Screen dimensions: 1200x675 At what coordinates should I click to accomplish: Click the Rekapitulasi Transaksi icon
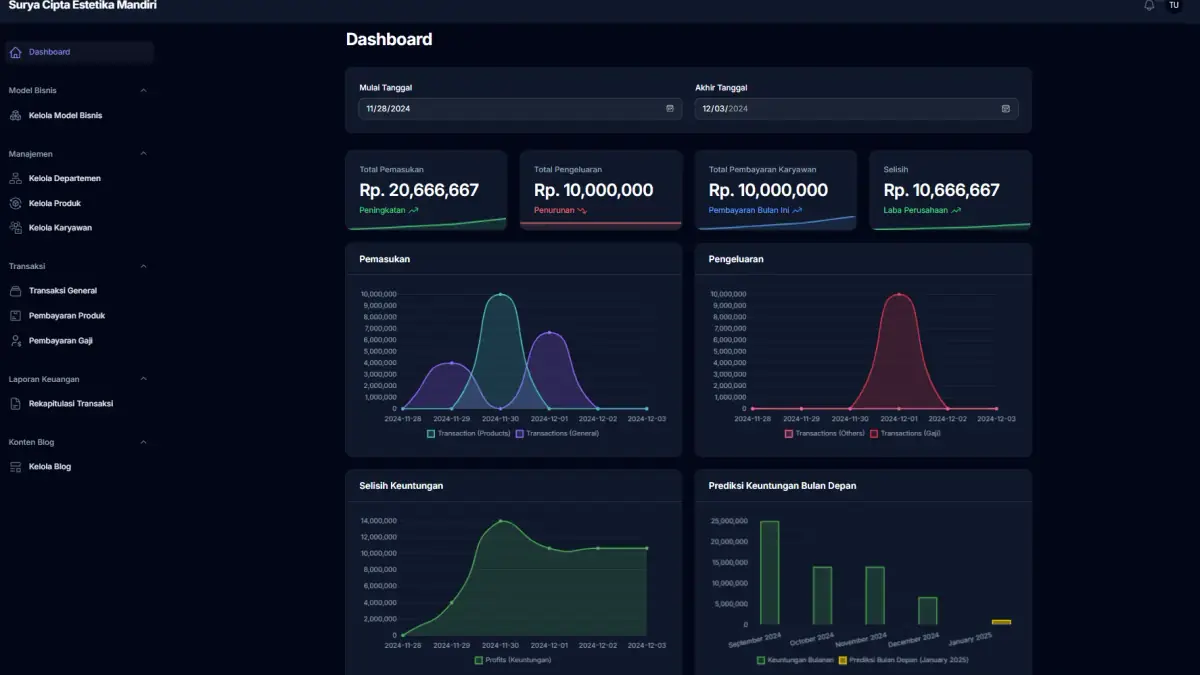point(15,404)
